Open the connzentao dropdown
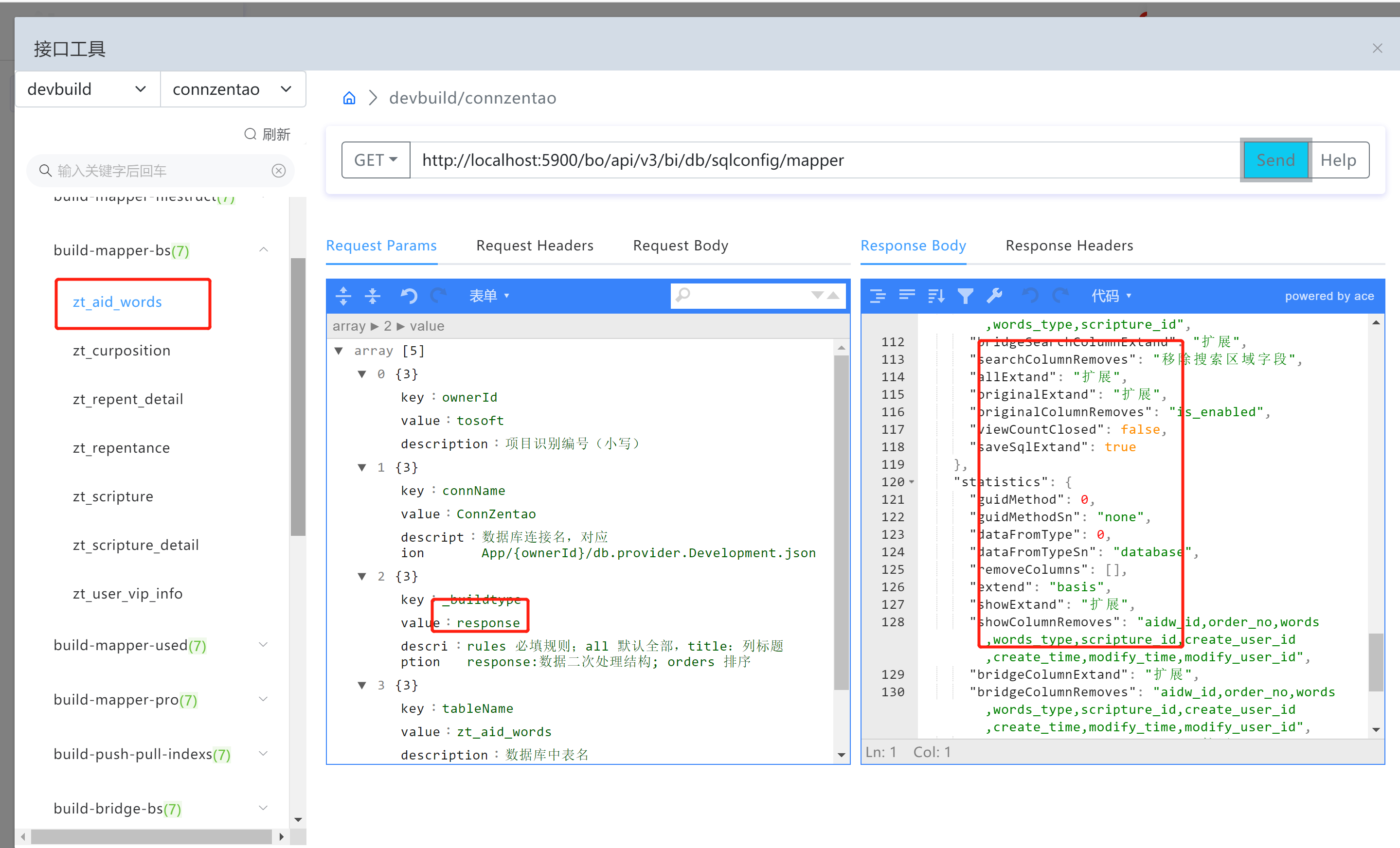Screen dimensions: 1400x848 click(x=233, y=89)
